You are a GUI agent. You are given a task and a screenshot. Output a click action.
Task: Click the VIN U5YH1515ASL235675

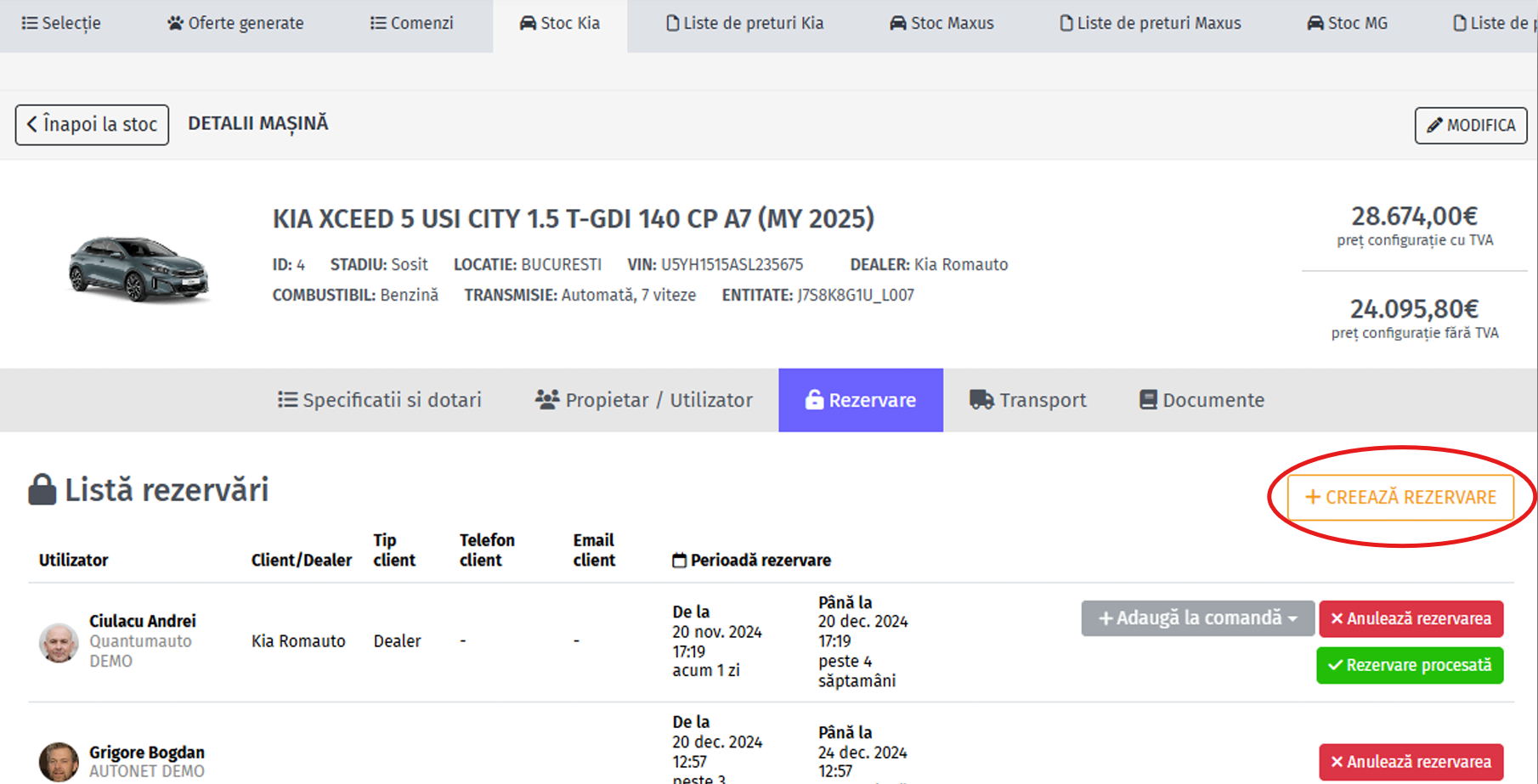pos(732,265)
